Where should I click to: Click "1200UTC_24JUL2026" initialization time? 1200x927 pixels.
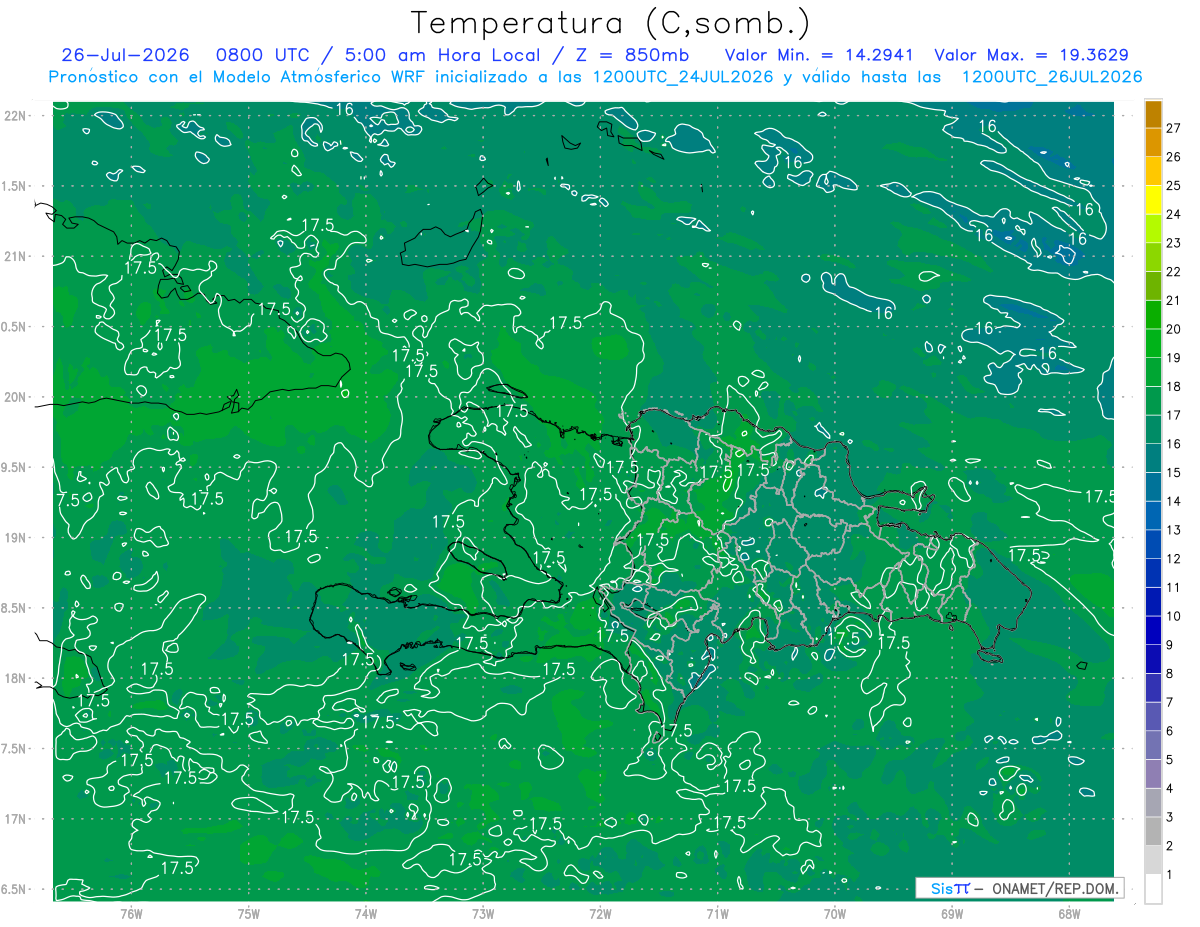(683, 77)
